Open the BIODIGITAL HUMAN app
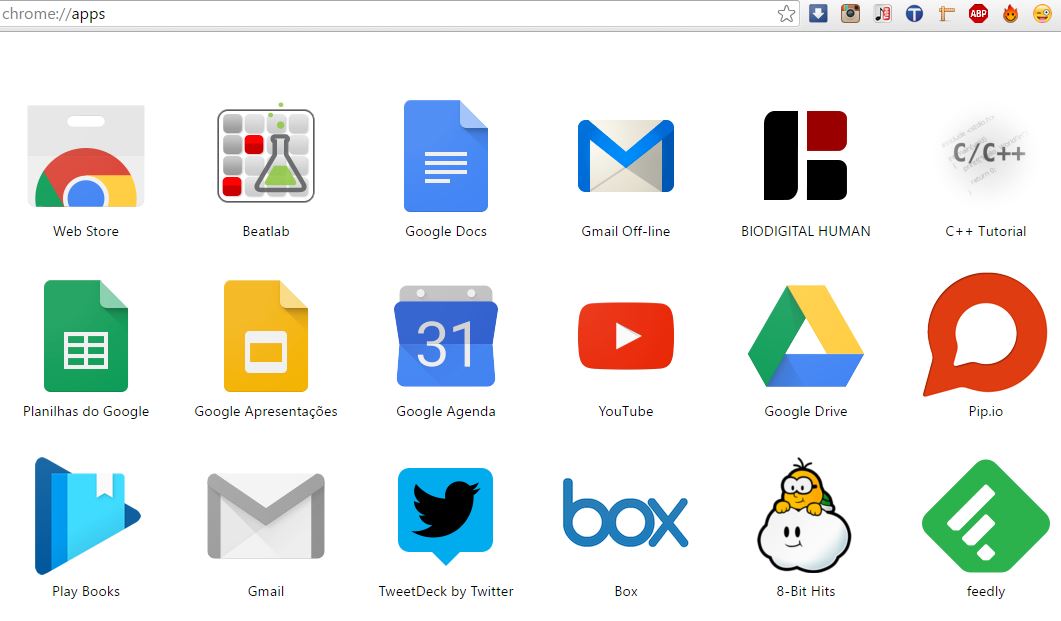The width and height of the screenshot is (1061, 621). point(805,156)
